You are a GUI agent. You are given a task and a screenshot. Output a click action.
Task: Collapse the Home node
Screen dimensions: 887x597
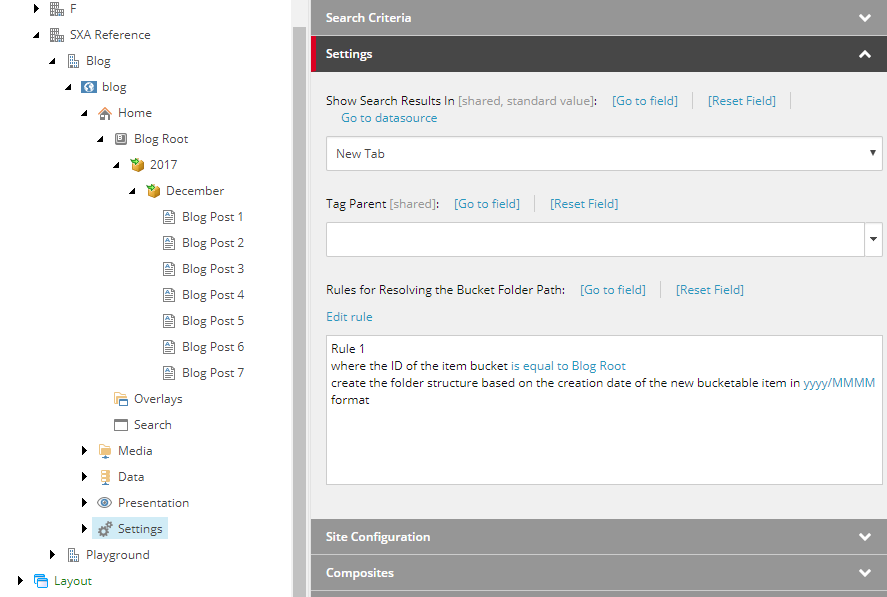pos(84,113)
